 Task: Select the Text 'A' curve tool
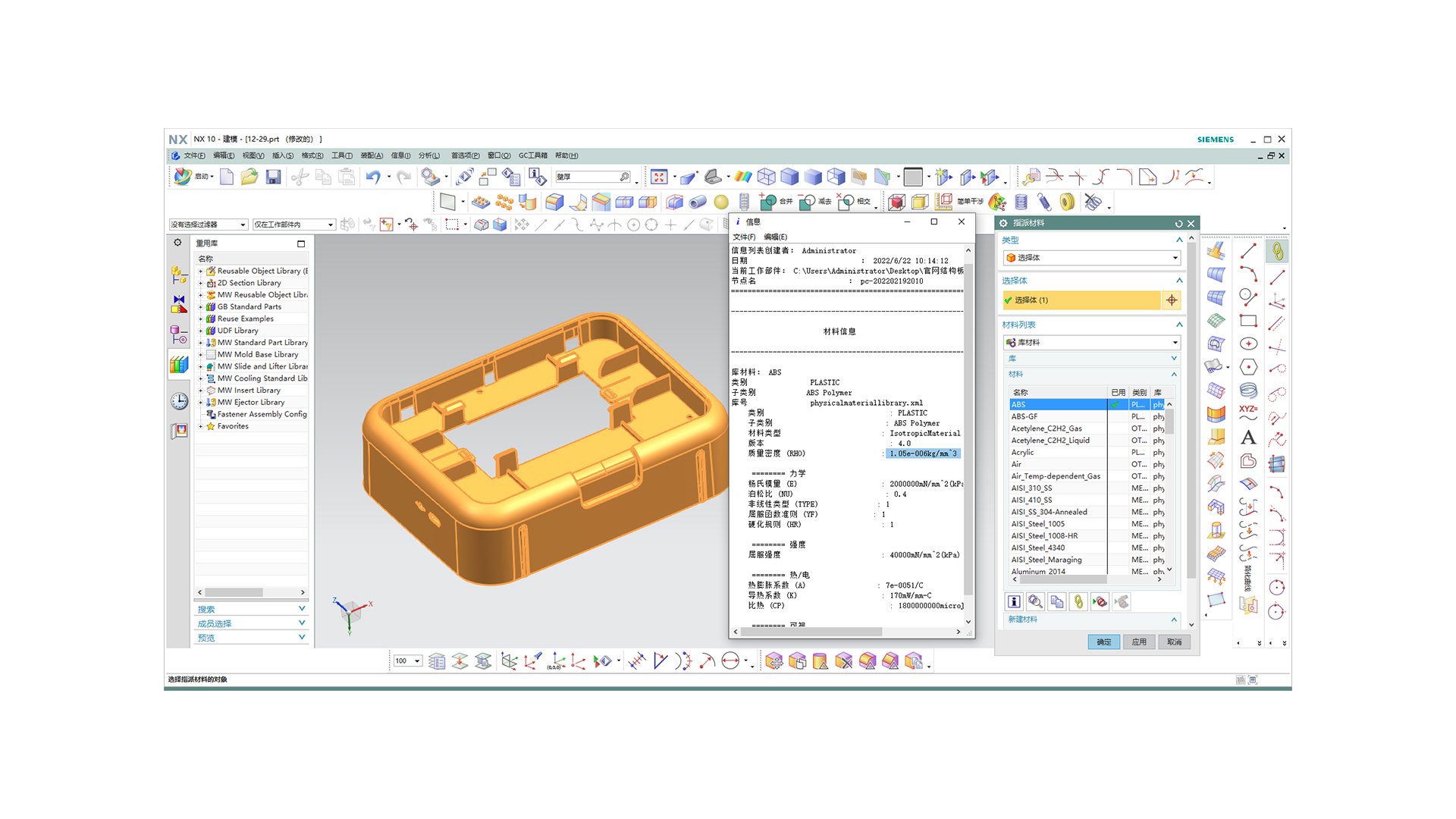point(1248,438)
